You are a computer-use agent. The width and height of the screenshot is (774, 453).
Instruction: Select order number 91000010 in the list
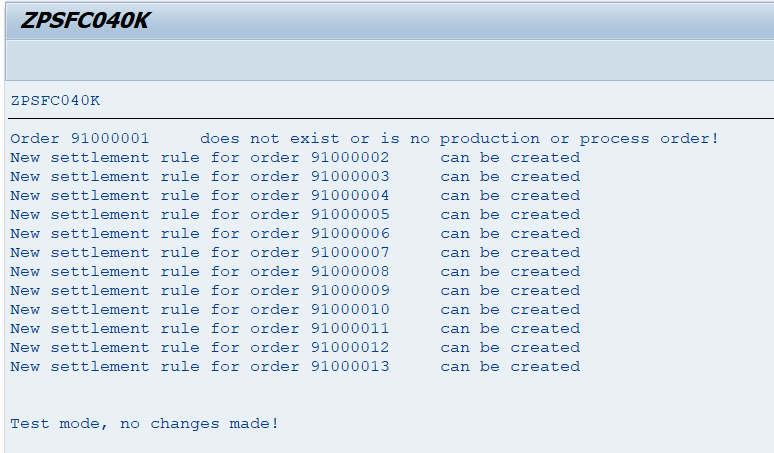350,309
